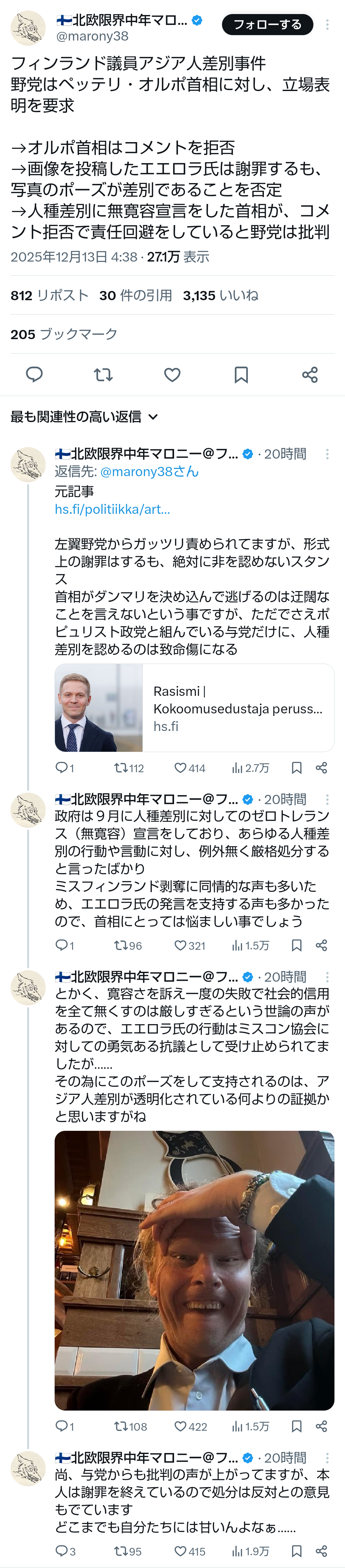Viewport: 345px width, 1568px height.
Task: Share the reply with 422 likes
Action: pyautogui.click(x=321, y=1426)
